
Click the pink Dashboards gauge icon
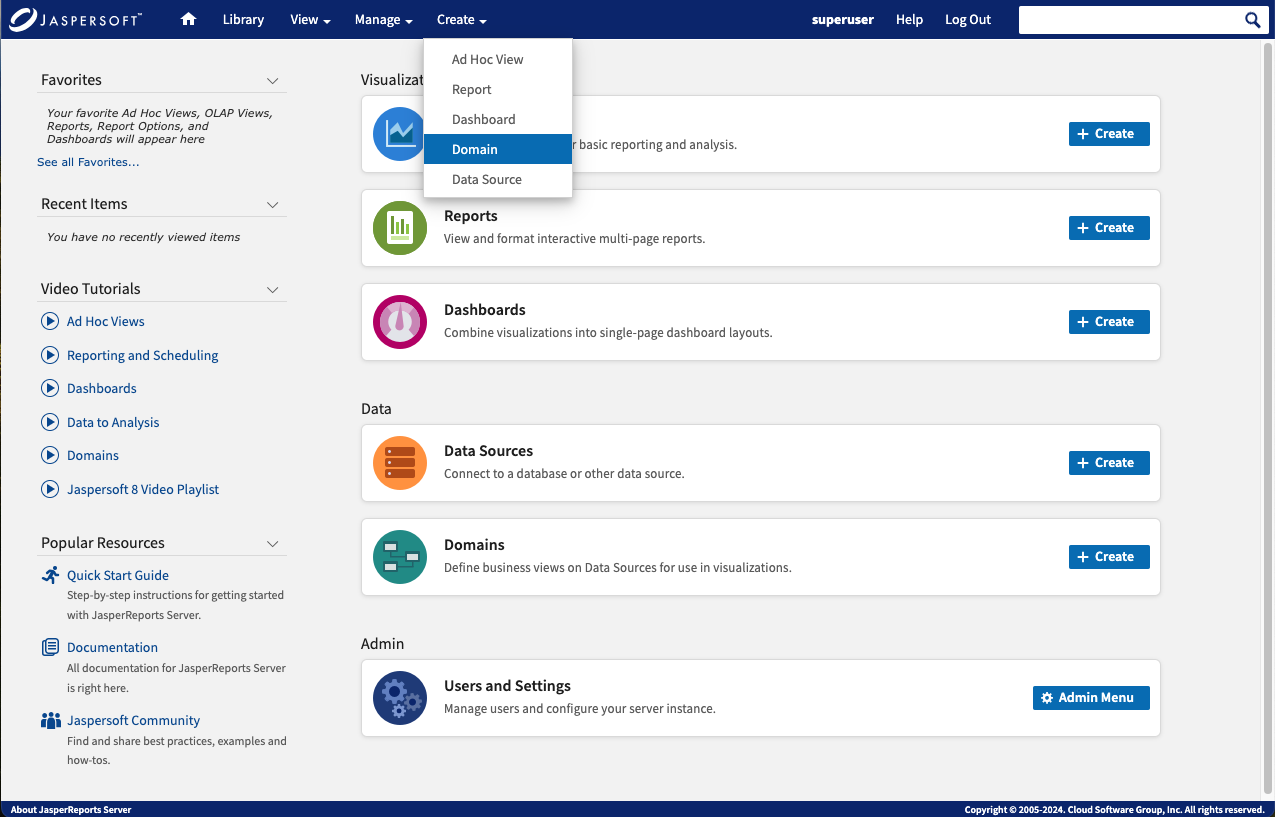[x=399, y=321]
